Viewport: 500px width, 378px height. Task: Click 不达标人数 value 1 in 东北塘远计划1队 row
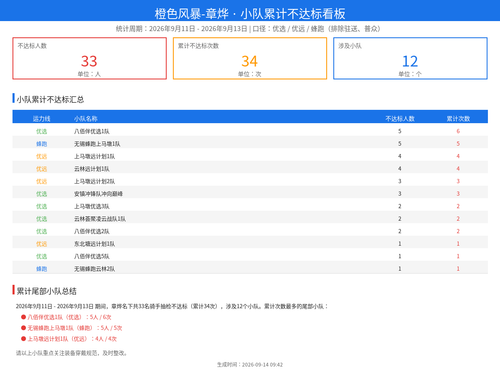[x=400, y=244]
